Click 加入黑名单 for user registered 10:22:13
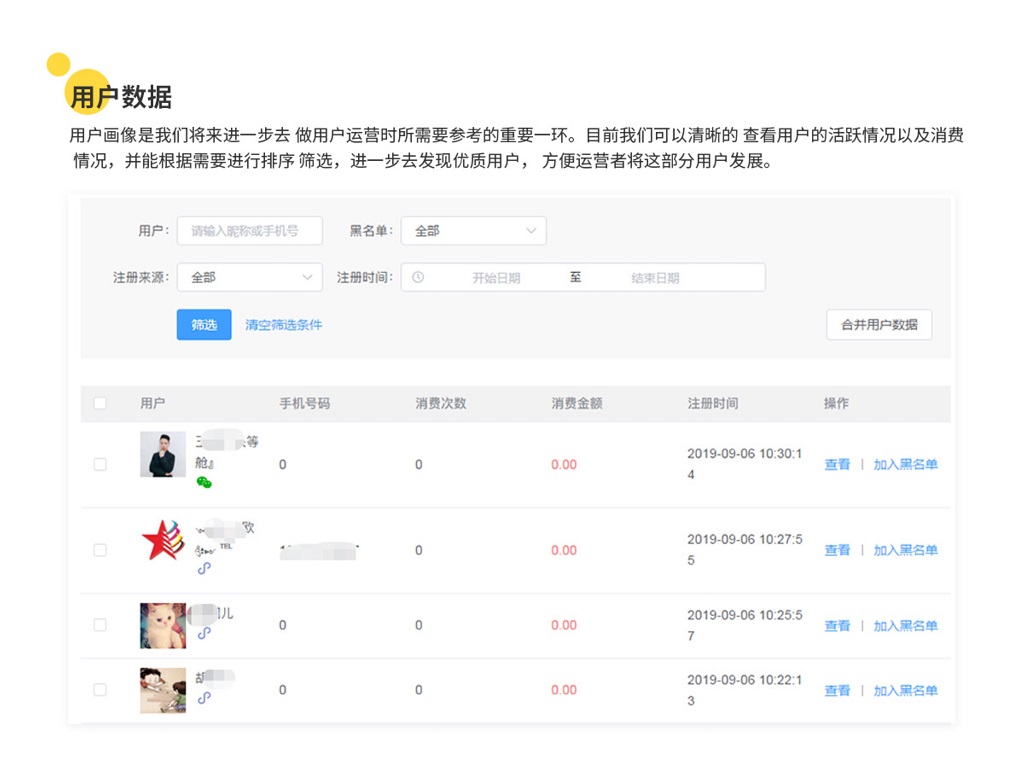Screen dimensions: 1024x768 pos(906,690)
